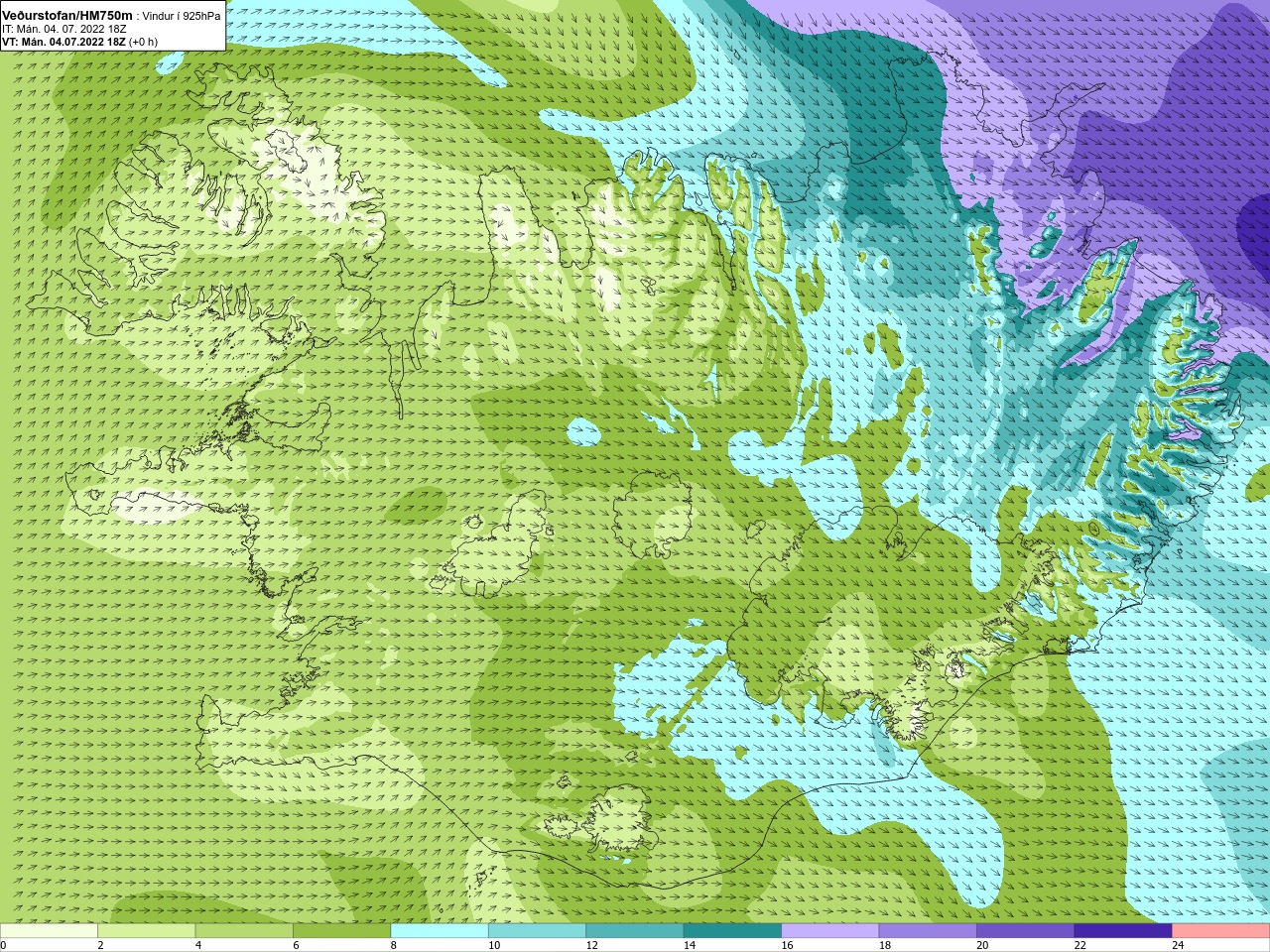
Task: Click the 'Vindur í 925hPa' label
Action: tap(182, 16)
